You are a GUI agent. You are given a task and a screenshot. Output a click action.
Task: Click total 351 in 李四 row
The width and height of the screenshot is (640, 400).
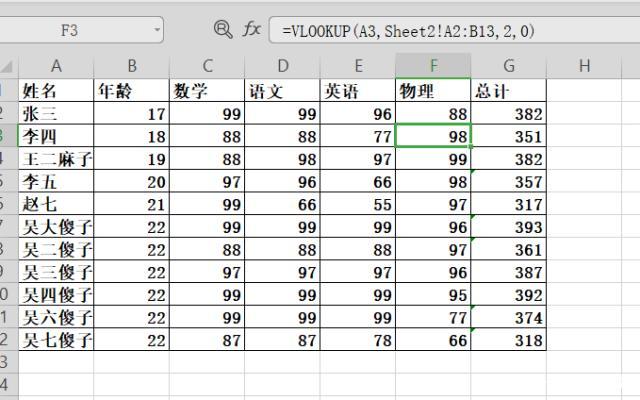point(509,136)
